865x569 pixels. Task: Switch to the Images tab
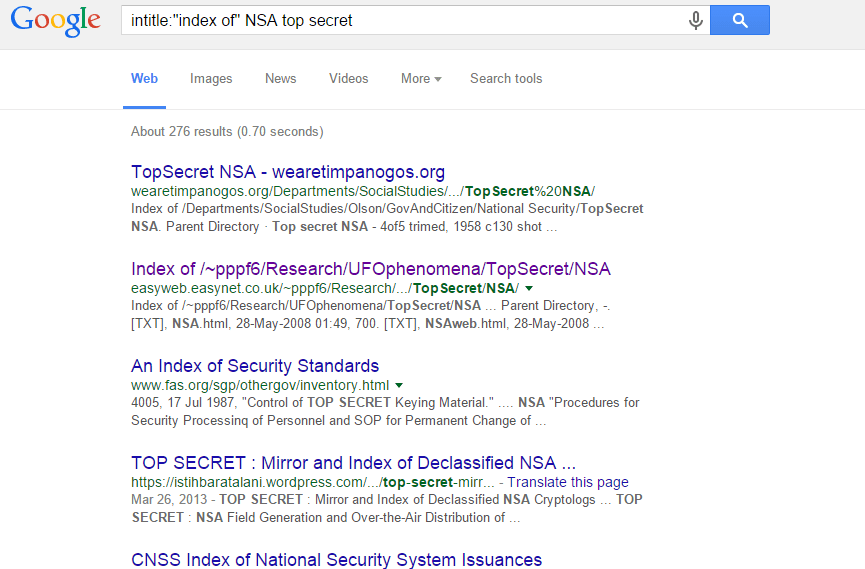coord(211,78)
